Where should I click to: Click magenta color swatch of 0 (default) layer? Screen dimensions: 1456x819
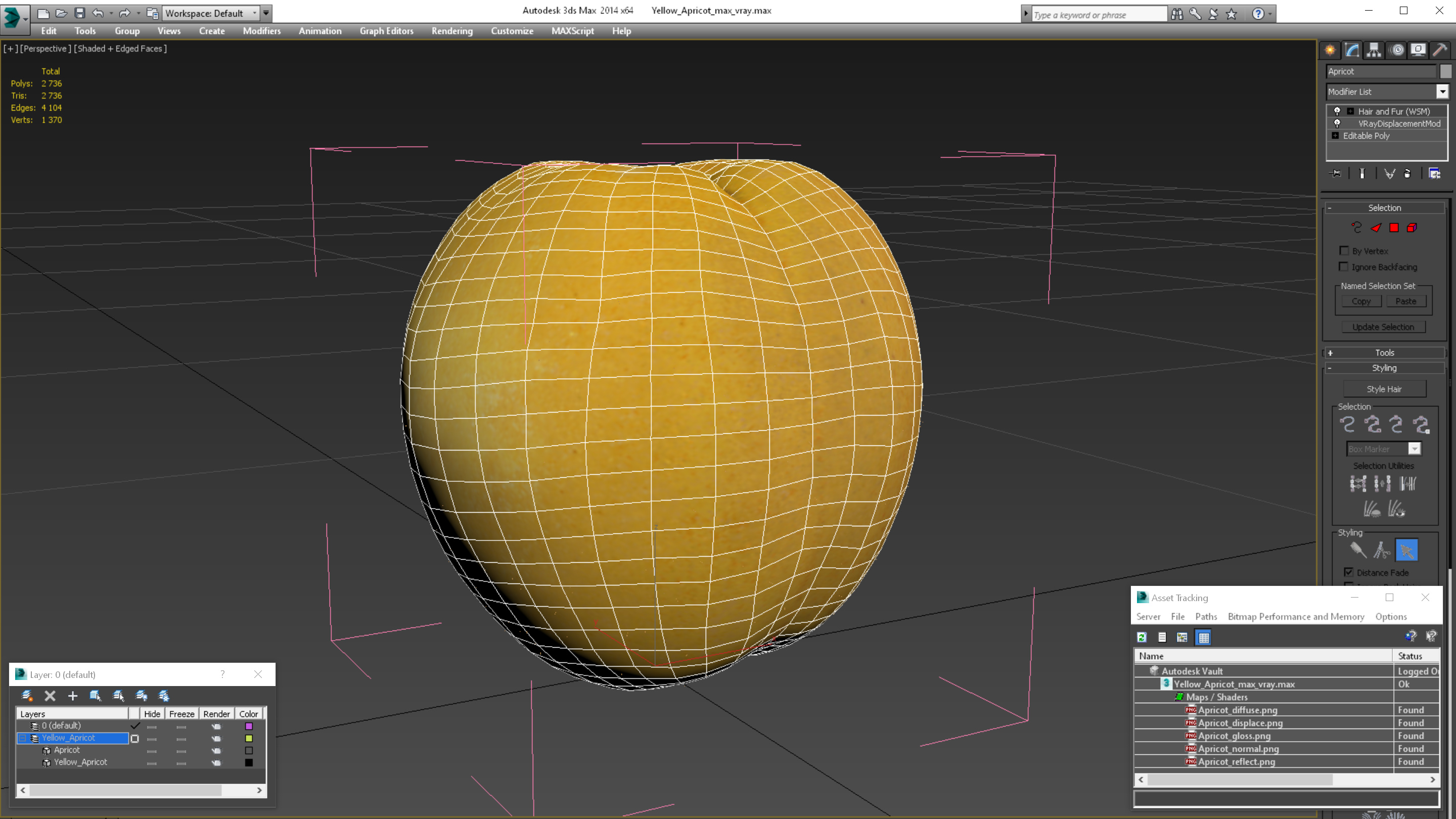point(249,726)
